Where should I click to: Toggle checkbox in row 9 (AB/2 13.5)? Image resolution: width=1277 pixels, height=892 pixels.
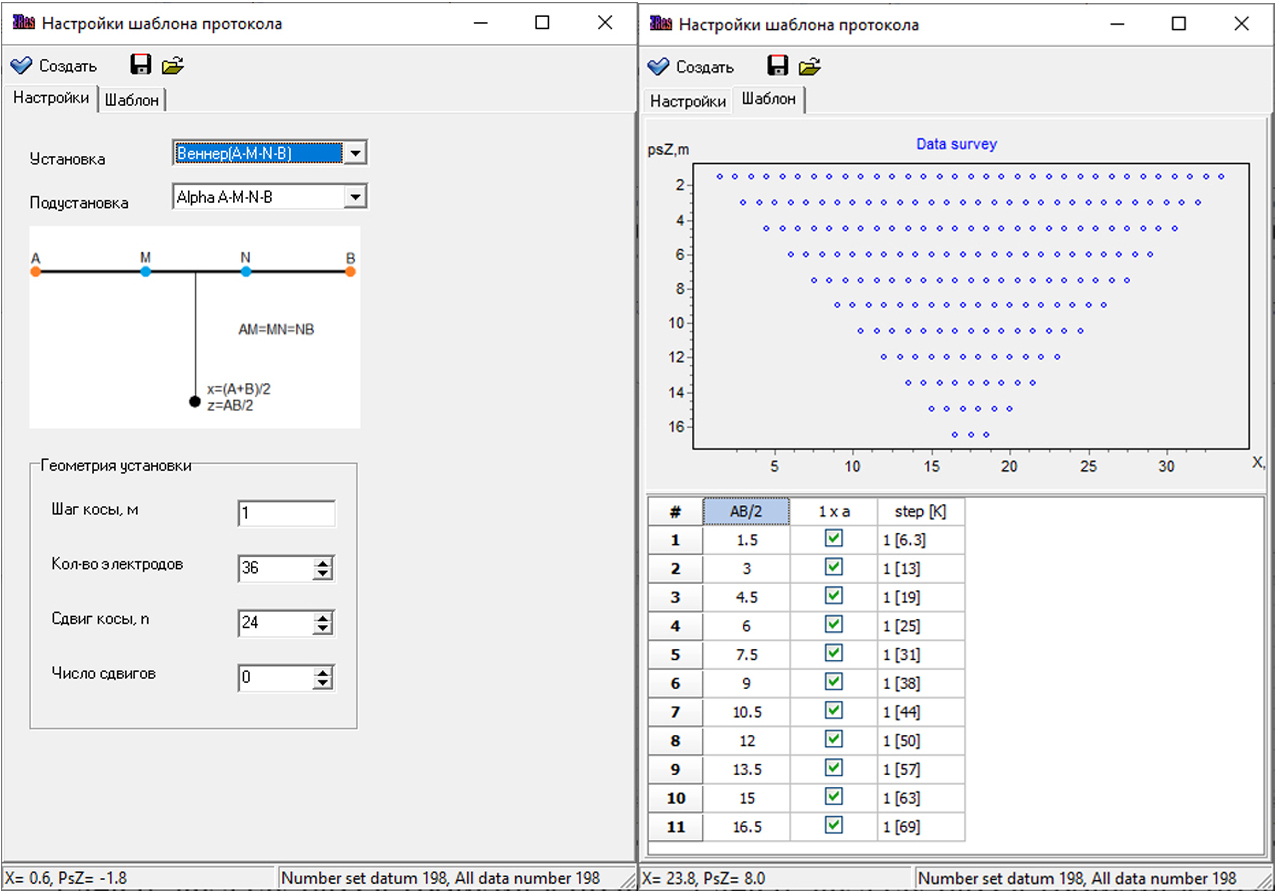834,768
